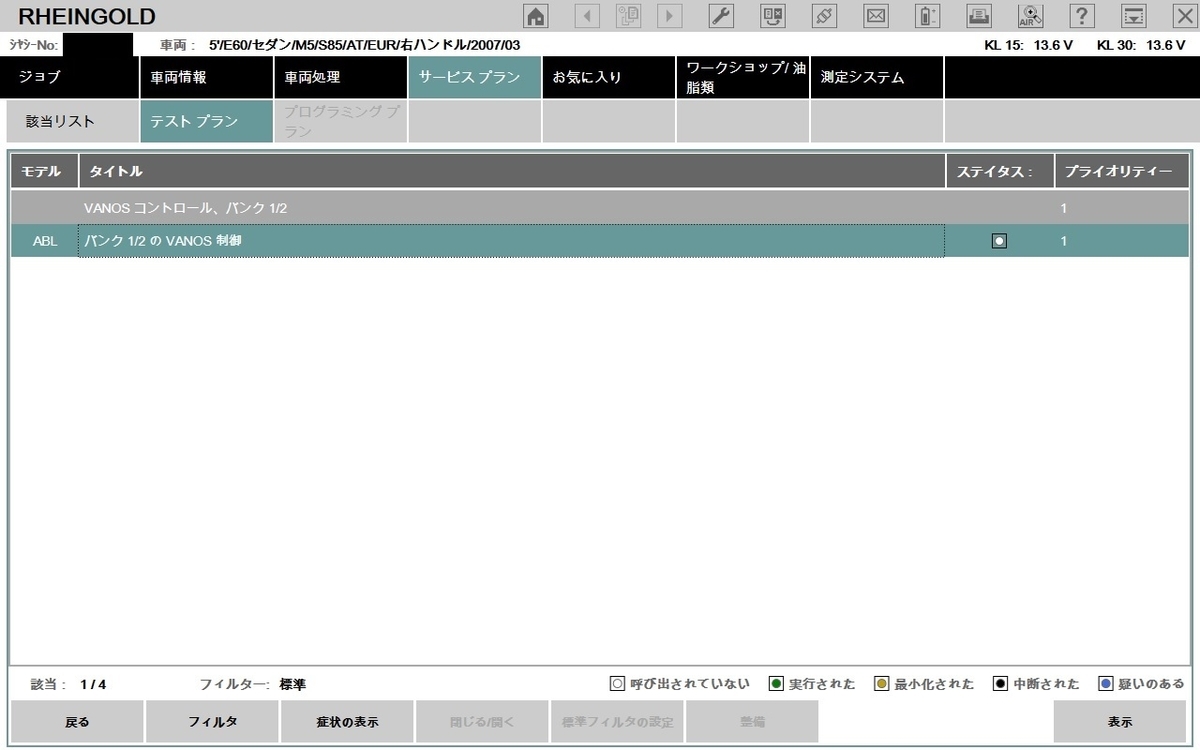The height and width of the screenshot is (750, 1200).
Task: Close the application with the X icon
Action: click(1184, 15)
